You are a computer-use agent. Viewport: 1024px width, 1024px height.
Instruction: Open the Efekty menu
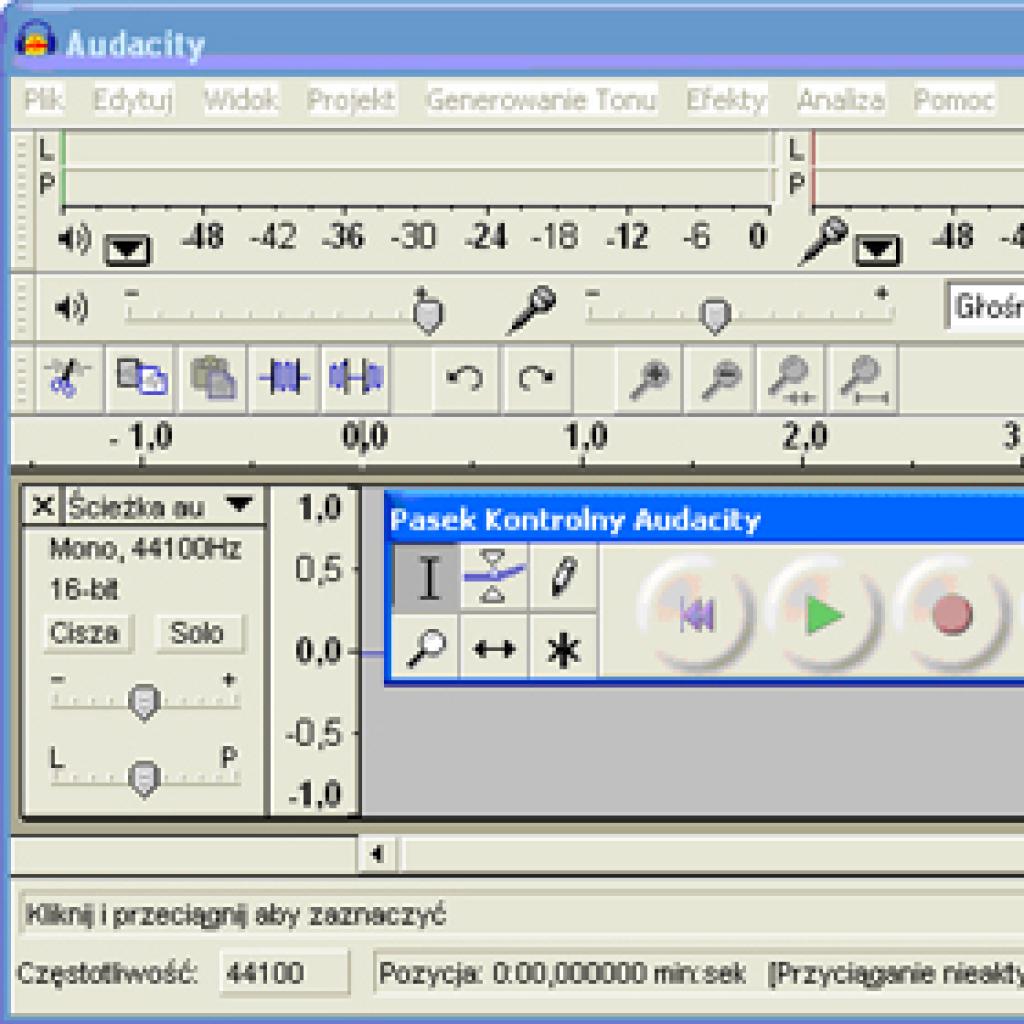click(x=726, y=100)
